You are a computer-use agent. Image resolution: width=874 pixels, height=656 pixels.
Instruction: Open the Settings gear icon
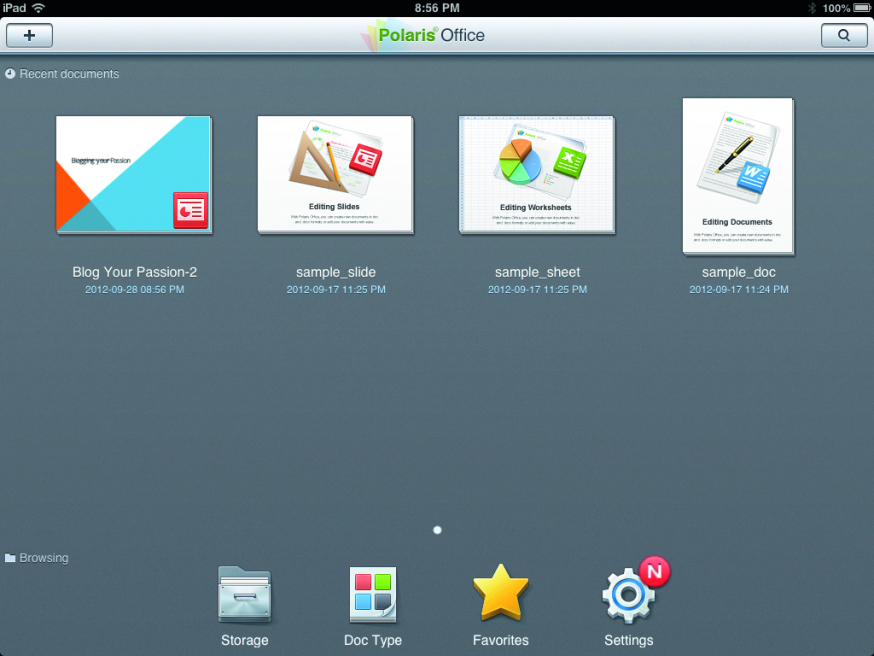click(x=628, y=595)
